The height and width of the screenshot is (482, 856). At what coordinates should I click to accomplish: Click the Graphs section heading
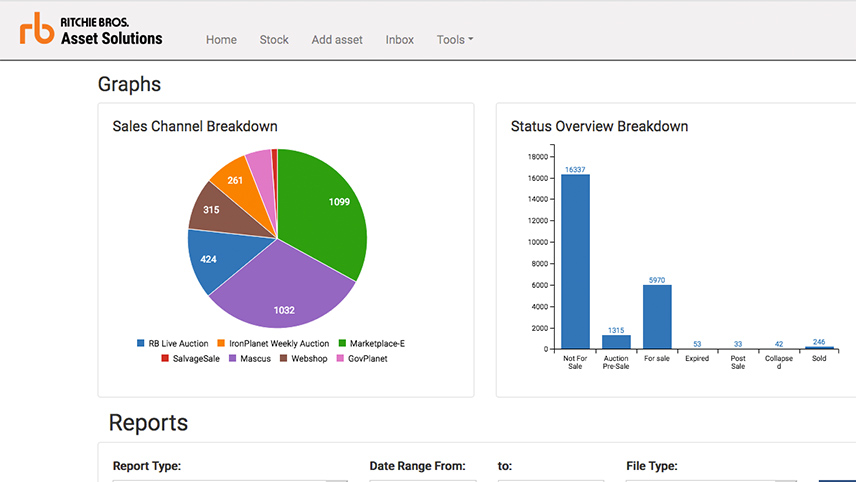pyautogui.click(x=129, y=84)
